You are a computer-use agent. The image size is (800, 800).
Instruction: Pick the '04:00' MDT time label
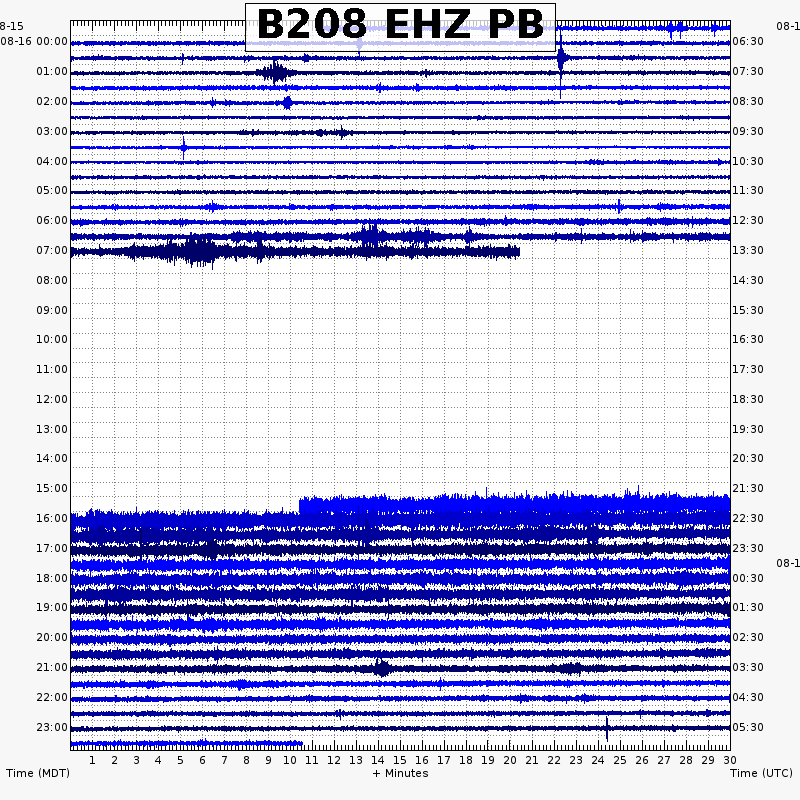[52, 162]
